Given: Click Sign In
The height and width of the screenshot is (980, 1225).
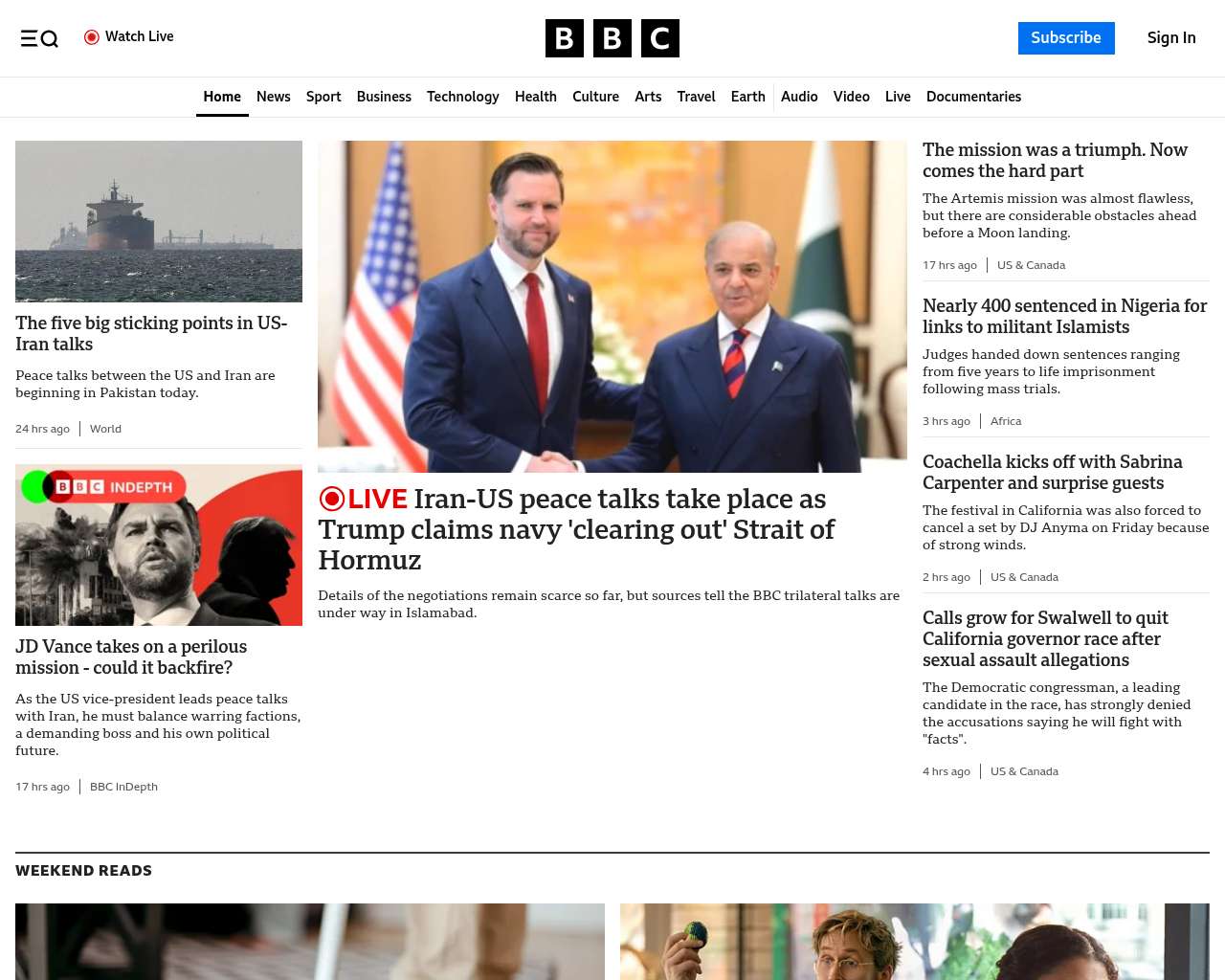Looking at the screenshot, I should point(1171,38).
